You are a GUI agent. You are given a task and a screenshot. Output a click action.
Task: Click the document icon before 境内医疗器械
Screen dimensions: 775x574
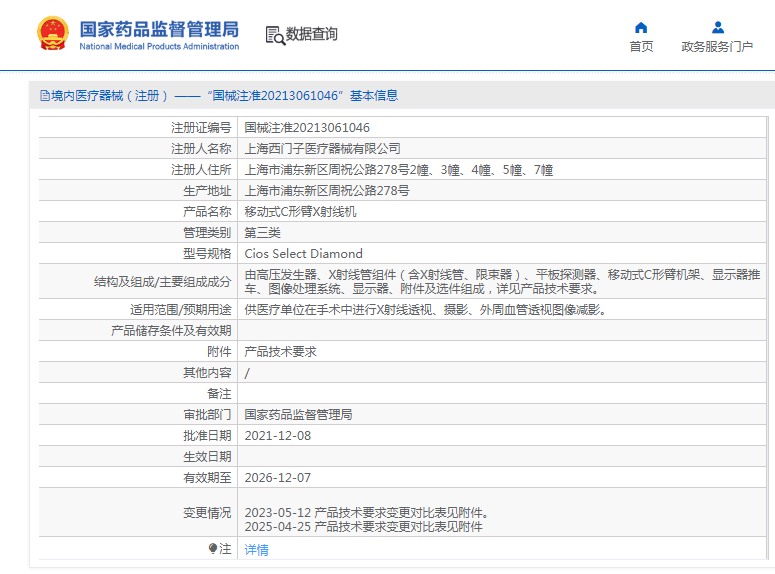[x=44, y=96]
